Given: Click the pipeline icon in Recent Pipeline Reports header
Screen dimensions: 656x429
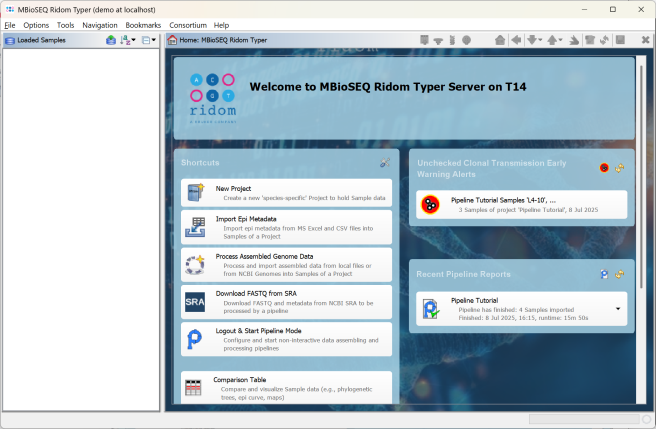Looking at the screenshot, I should [604, 274].
